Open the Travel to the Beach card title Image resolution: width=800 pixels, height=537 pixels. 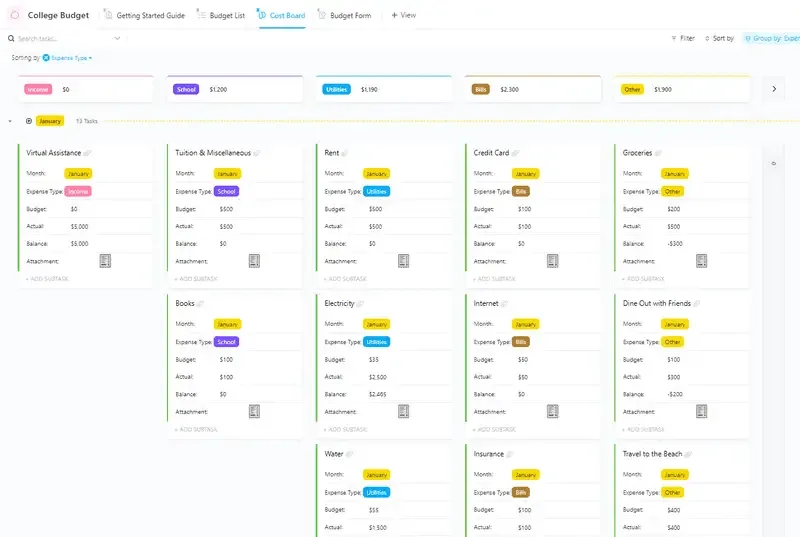652,454
